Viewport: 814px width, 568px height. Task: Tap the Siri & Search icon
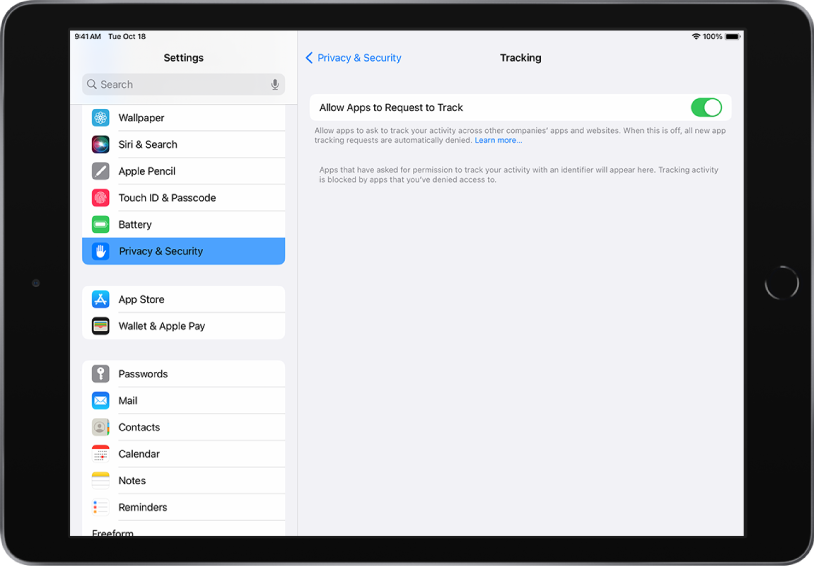100,144
